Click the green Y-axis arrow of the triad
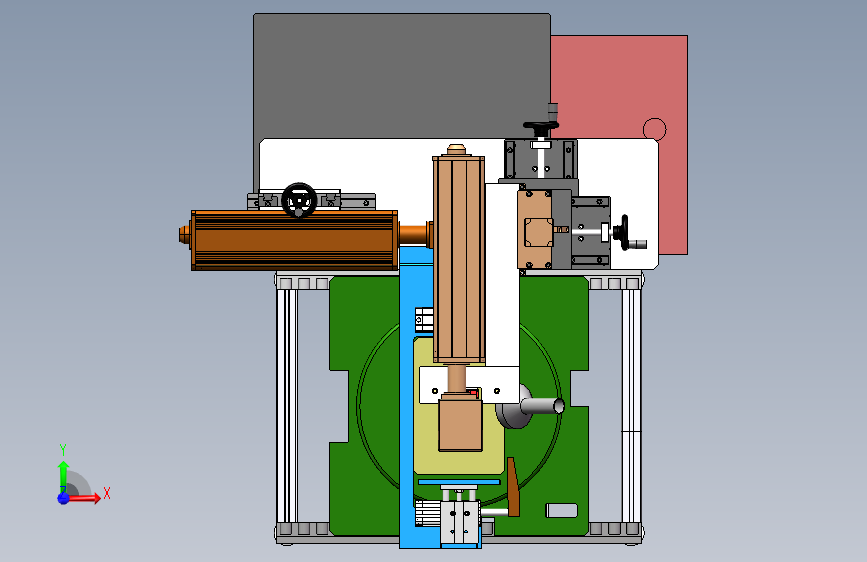This screenshot has width=867, height=562. [x=63, y=476]
